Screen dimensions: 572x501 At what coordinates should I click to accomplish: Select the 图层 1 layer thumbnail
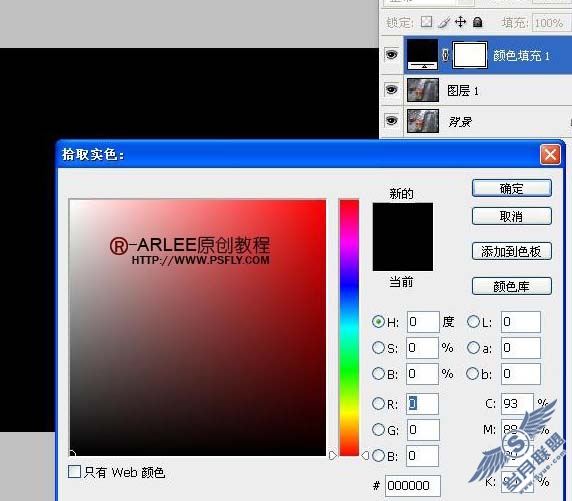tap(423, 90)
